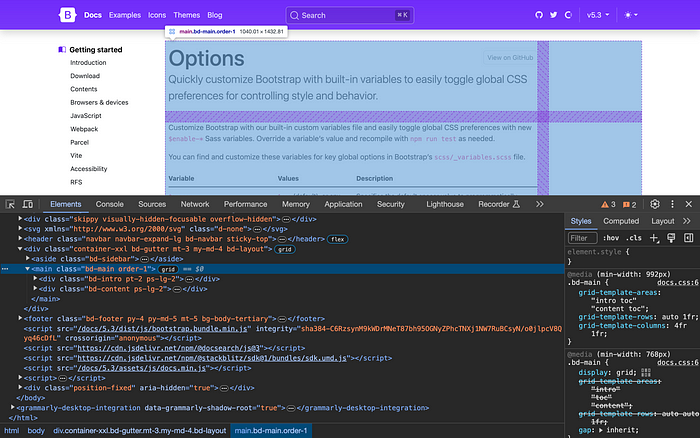Switch to the Performance tab
700x438 pixels.
click(245, 204)
